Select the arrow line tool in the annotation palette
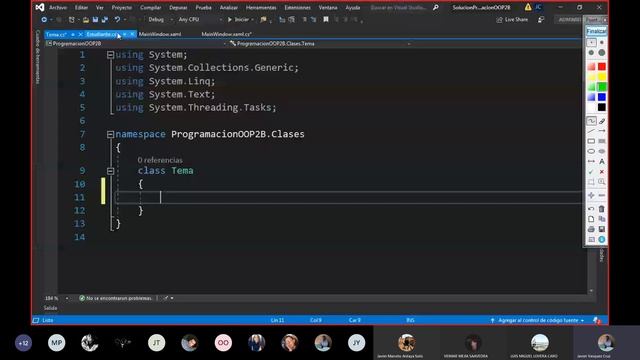The image size is (640, 360). point(602,131)
